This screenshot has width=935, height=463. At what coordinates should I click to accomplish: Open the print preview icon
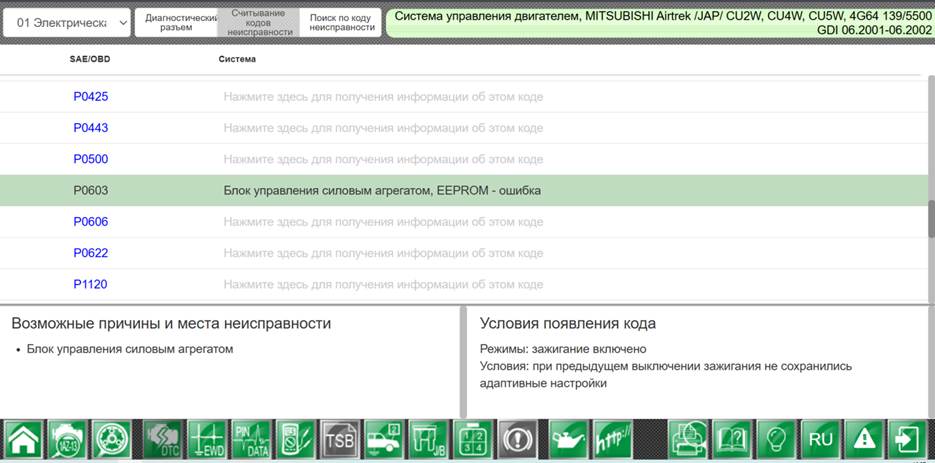pos(688,440)
